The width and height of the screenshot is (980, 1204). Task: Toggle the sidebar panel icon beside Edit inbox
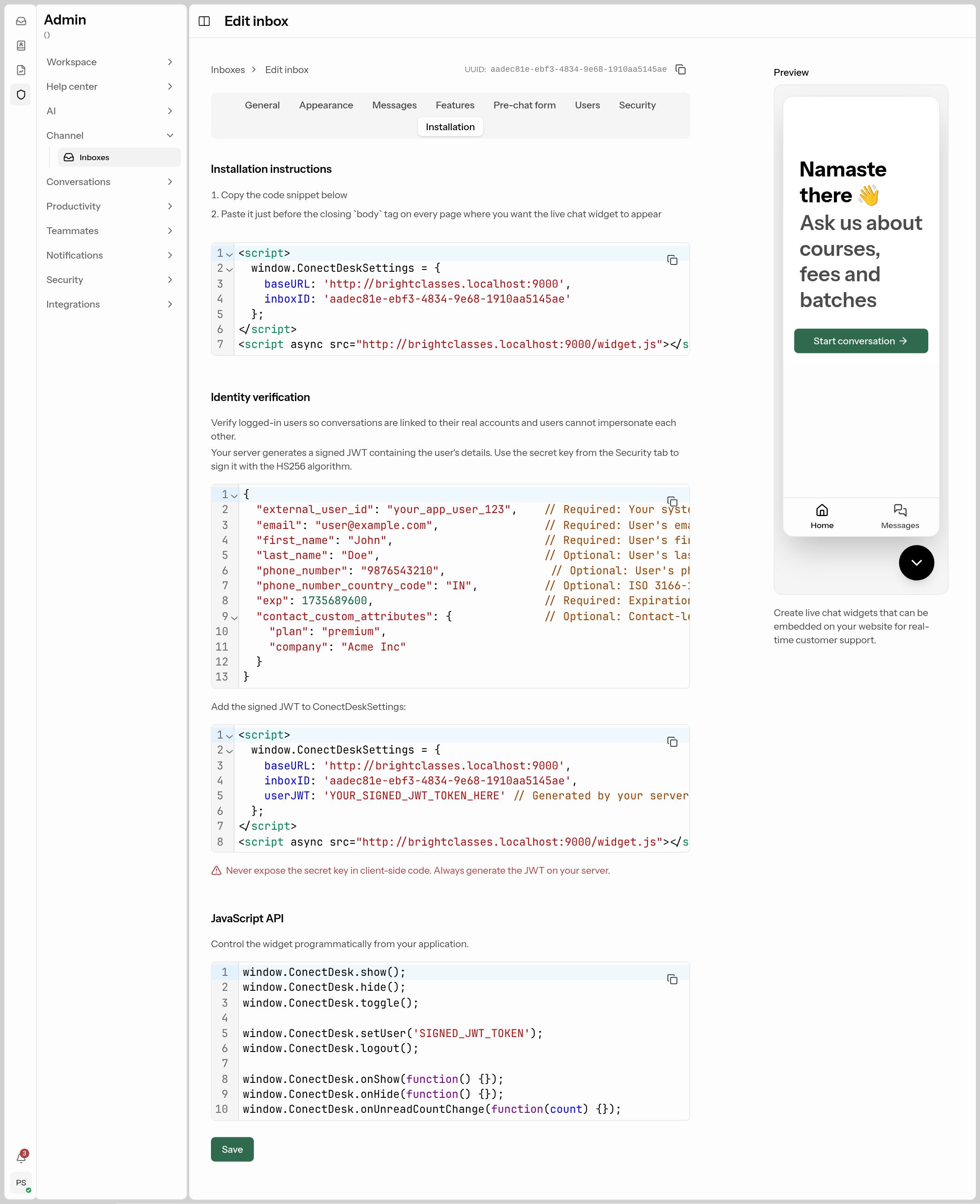(204, 21)
